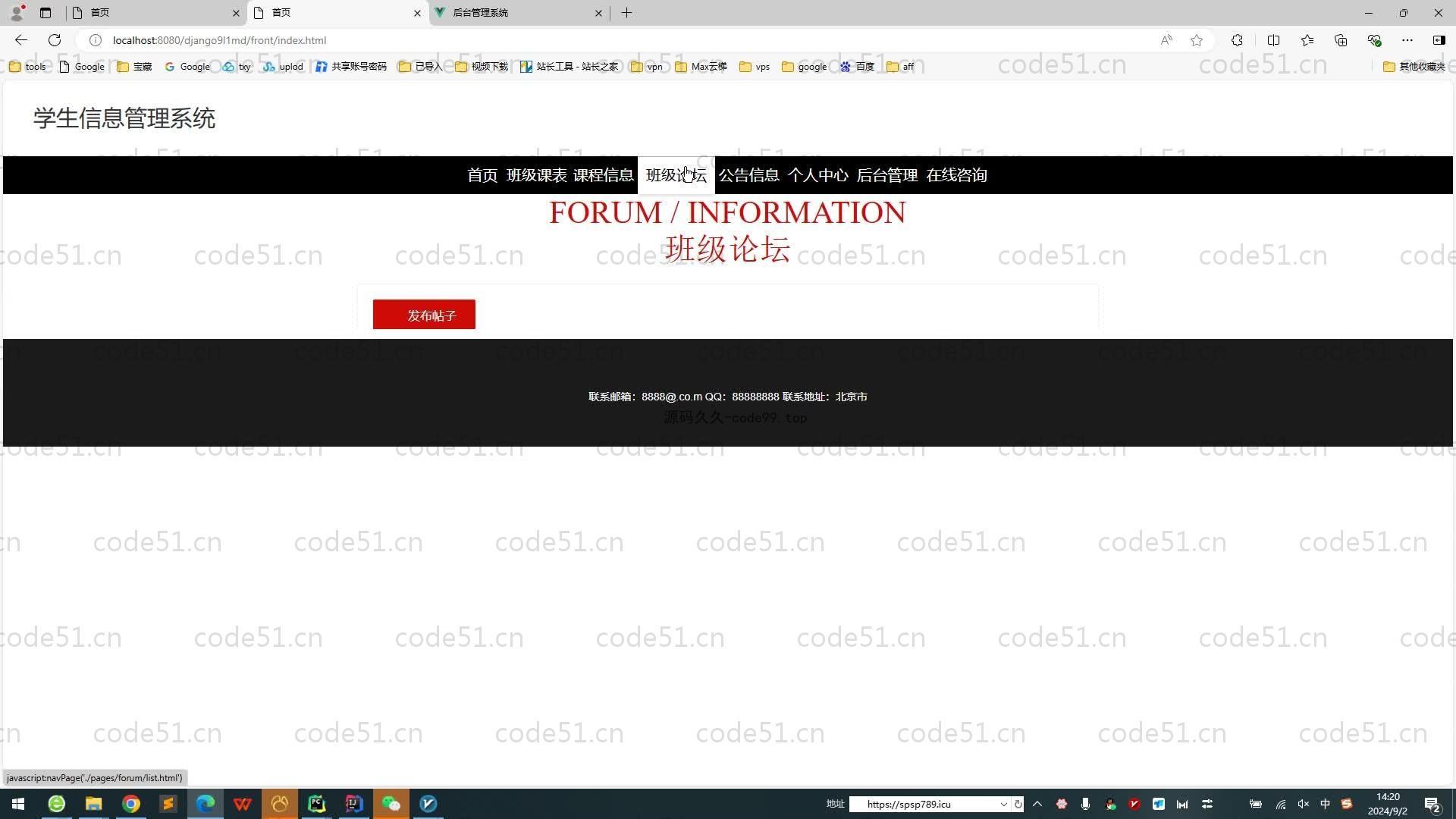Click the 学生信息管理系统 site title
Screen dimensions: 1456x819
pos(124,118)
